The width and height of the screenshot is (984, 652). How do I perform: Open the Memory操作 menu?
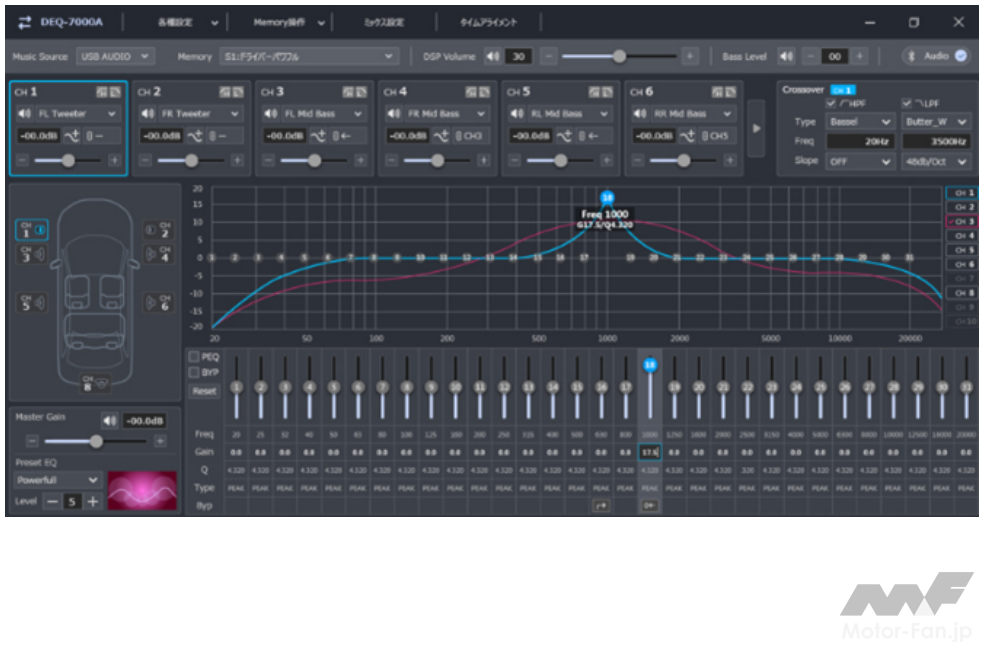point(289,22)
